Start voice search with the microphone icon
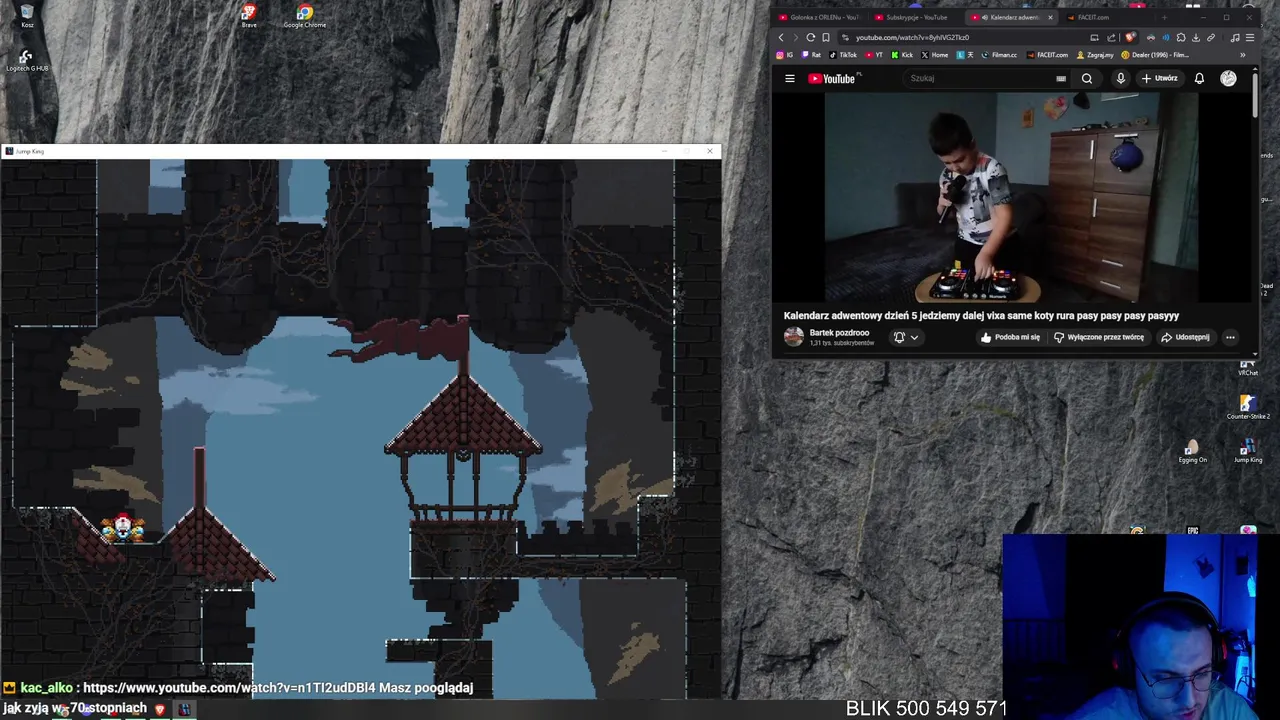 point(1121,79)
